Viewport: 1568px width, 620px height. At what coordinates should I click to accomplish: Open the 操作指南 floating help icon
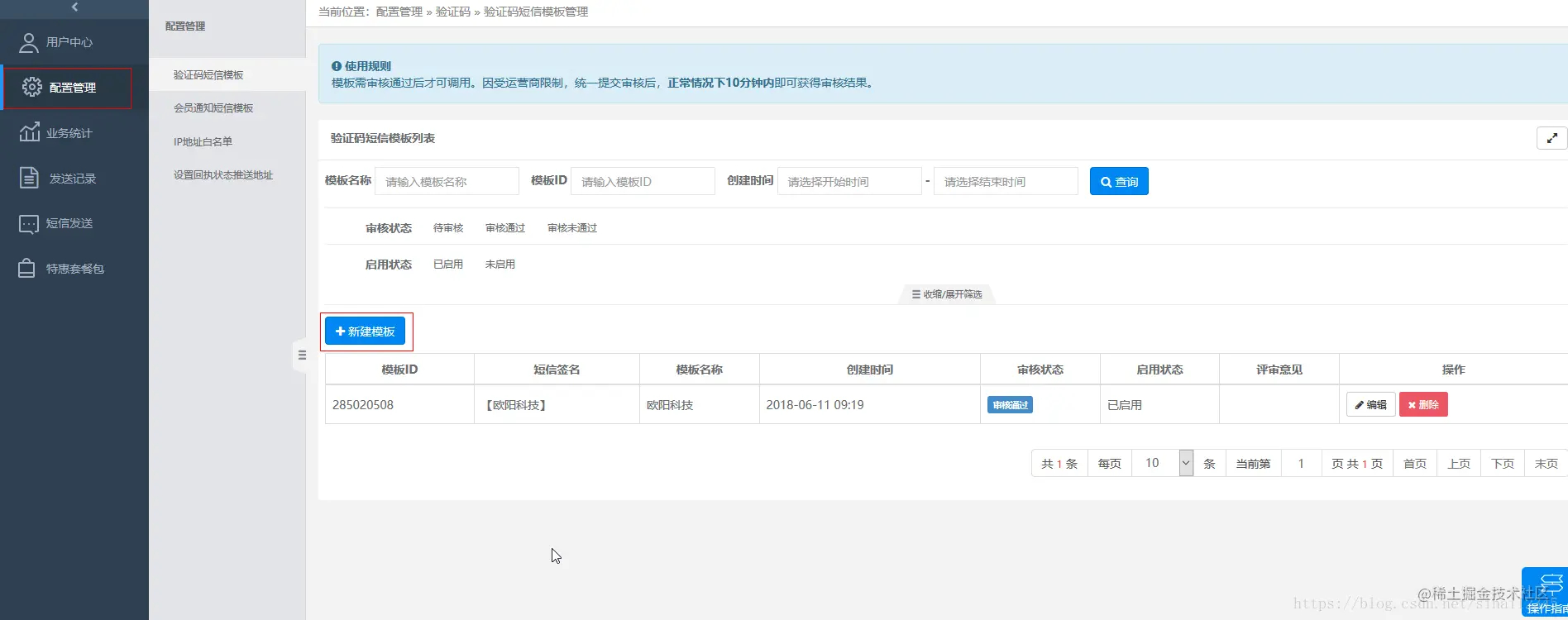coord(1545,591)
